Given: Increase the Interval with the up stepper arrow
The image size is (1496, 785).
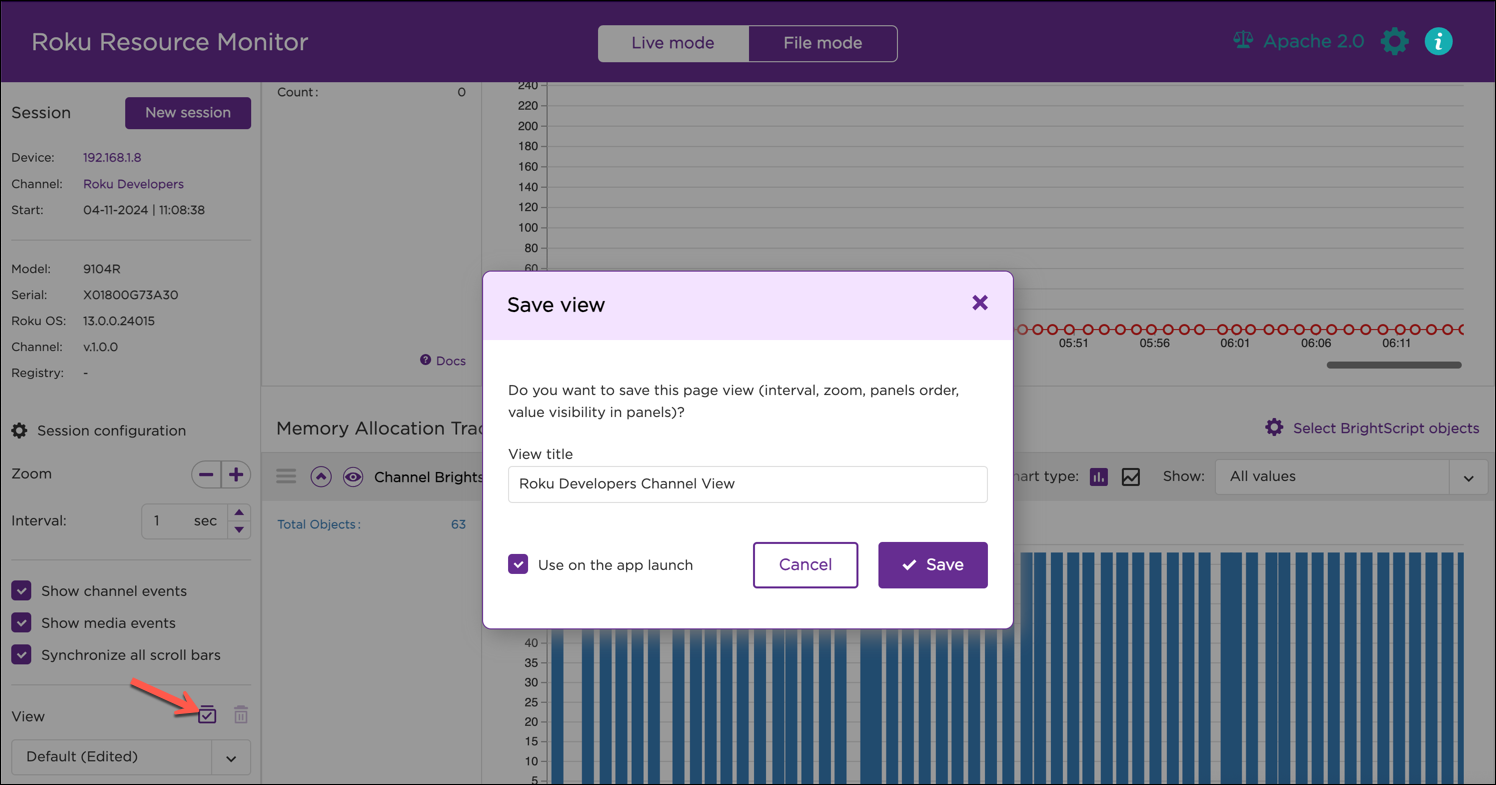Looking at the screenshot, I should [238, 513].
